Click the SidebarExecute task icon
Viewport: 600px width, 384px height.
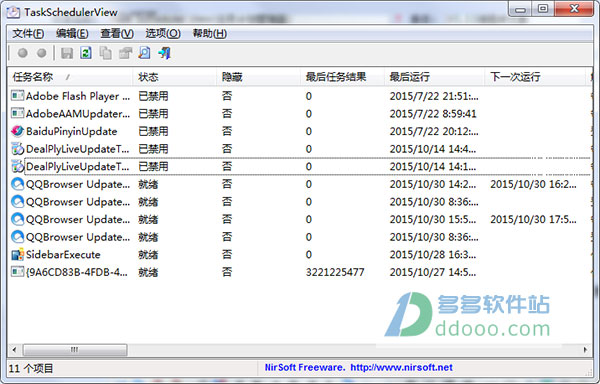coord(17,254)
